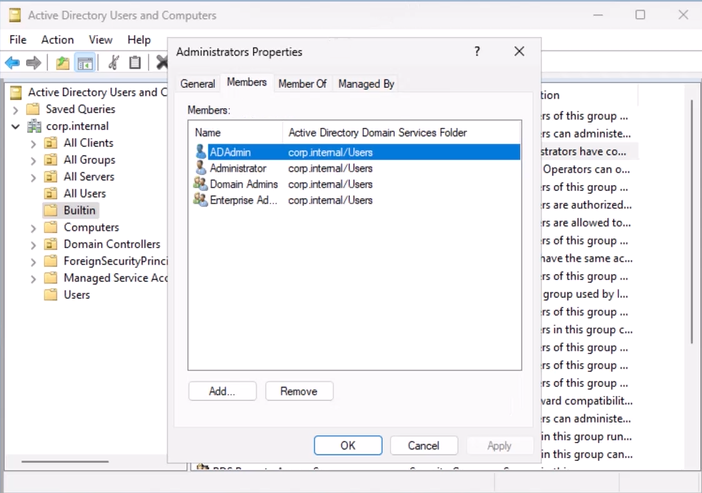The image size is (702, 493).
Task: Switch to the Member Of tab
Action: tap(302, 84)
